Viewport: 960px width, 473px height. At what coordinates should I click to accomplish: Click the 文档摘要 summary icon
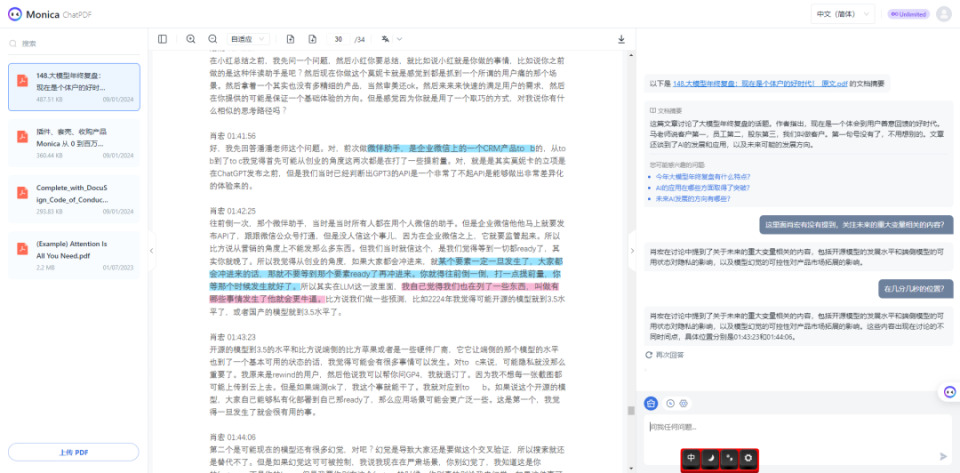[x=653, y=111]
